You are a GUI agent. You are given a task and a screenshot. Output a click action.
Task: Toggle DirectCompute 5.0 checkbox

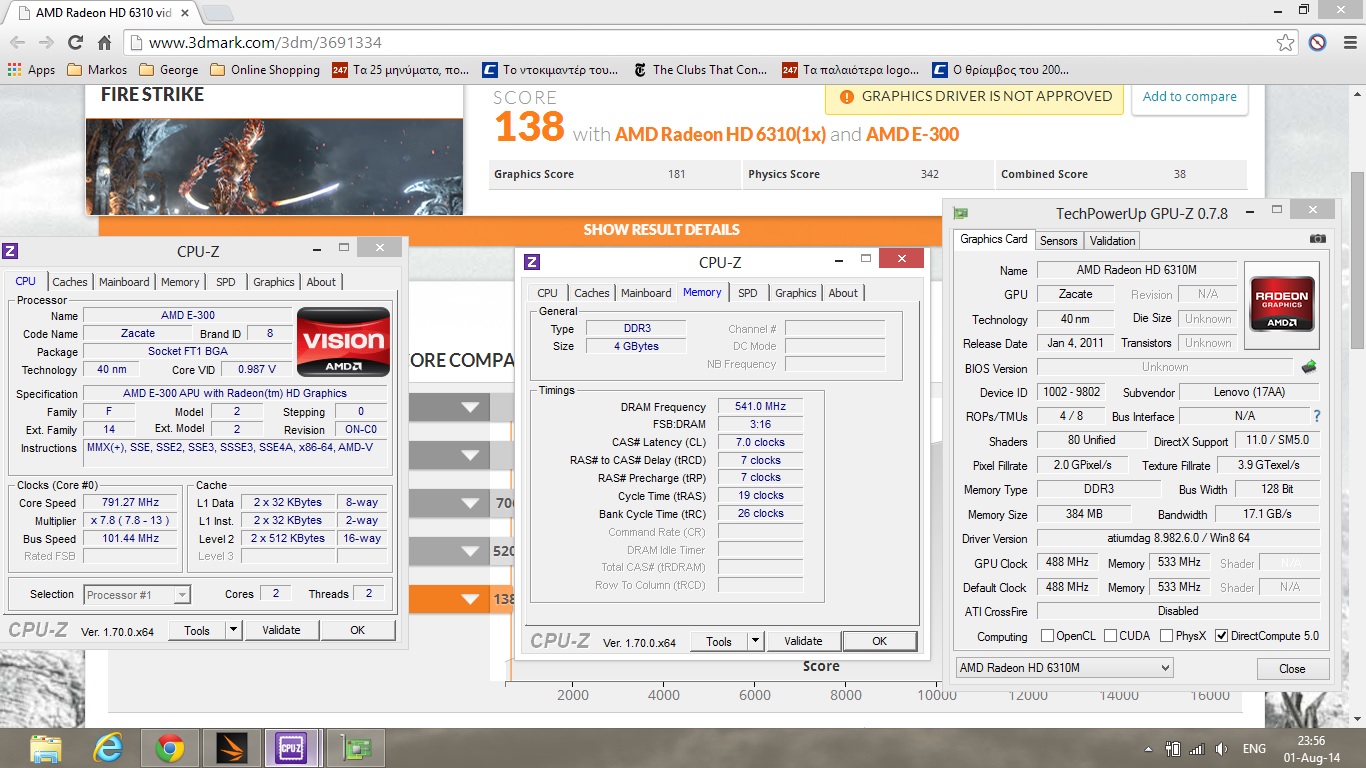(1221, 636)
